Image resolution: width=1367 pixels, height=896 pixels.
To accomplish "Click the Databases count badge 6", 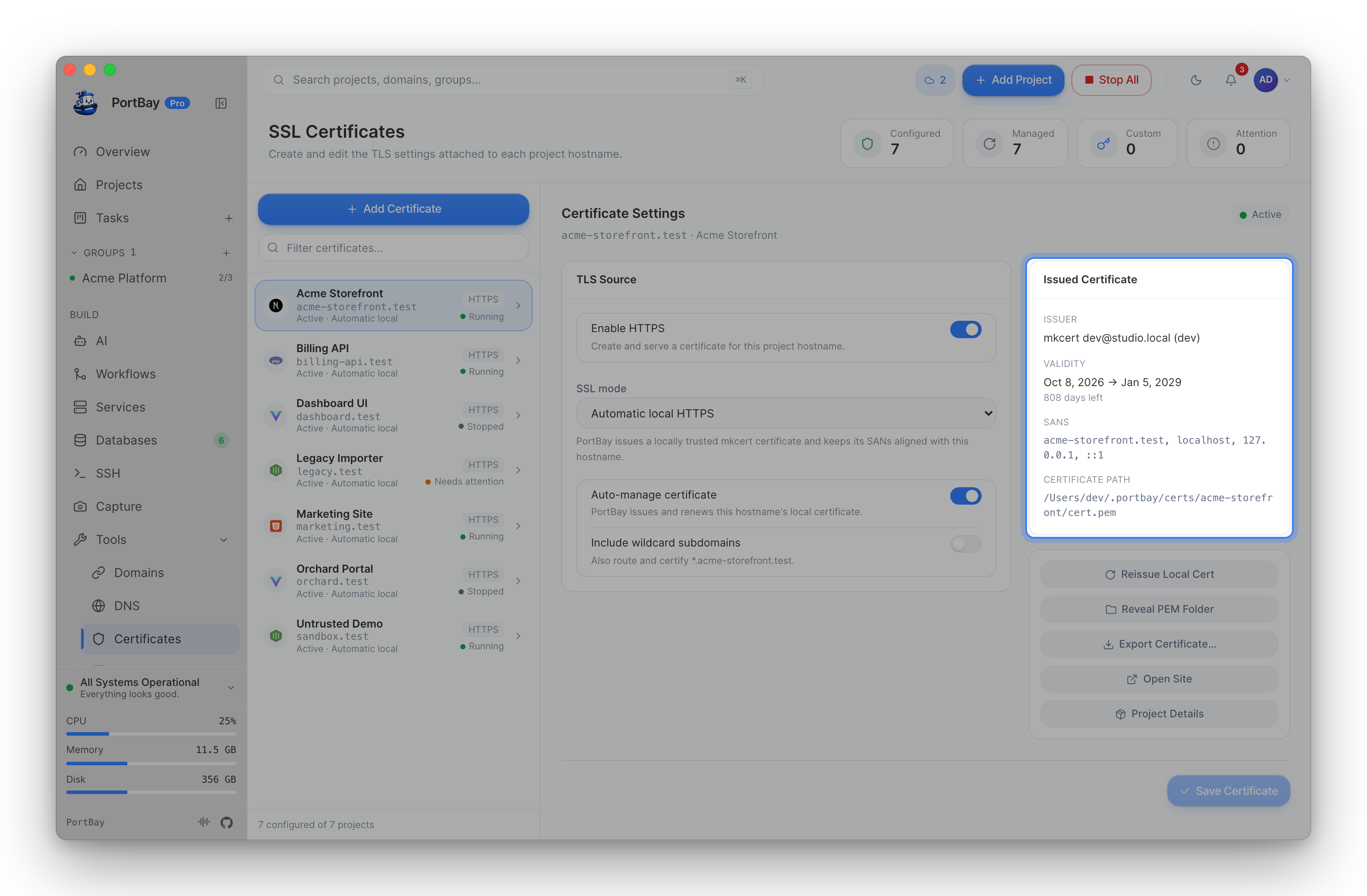I will click(x=221, y=441).
